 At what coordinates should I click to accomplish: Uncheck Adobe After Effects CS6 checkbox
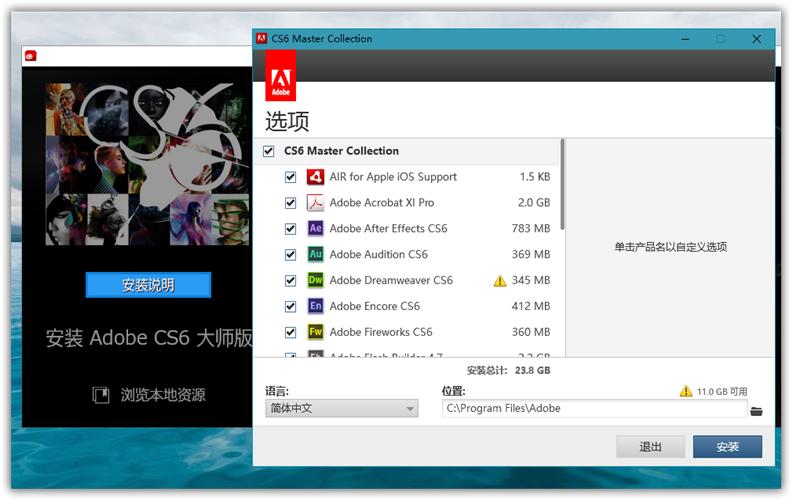290,229
